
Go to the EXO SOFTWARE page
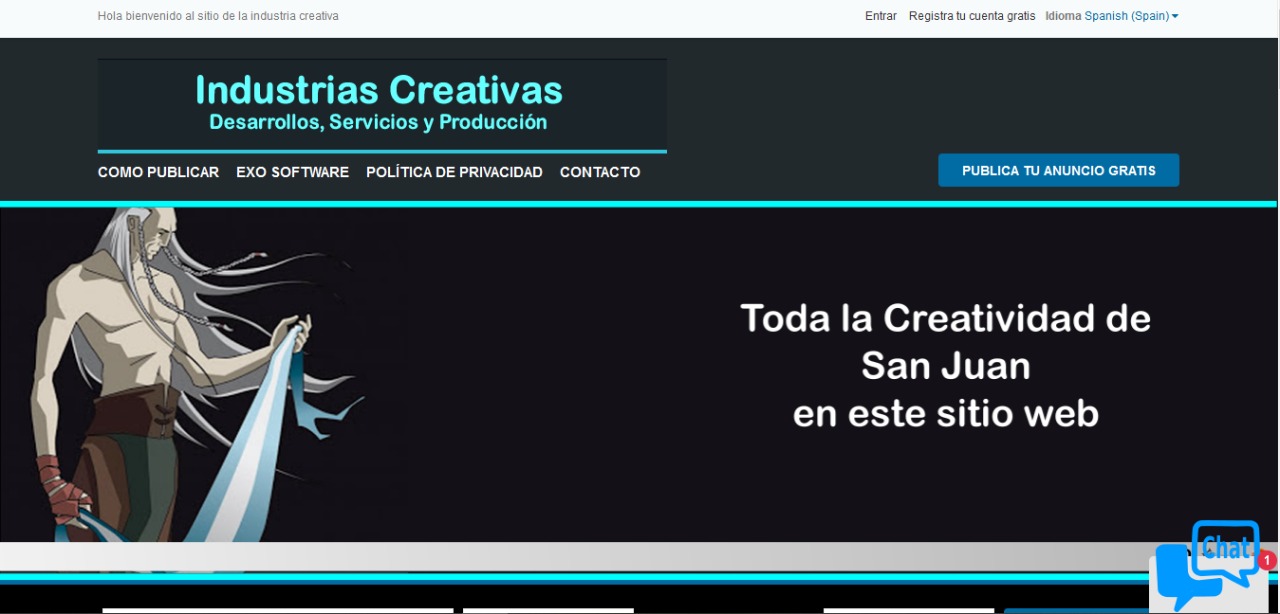[x=292, y=172]
